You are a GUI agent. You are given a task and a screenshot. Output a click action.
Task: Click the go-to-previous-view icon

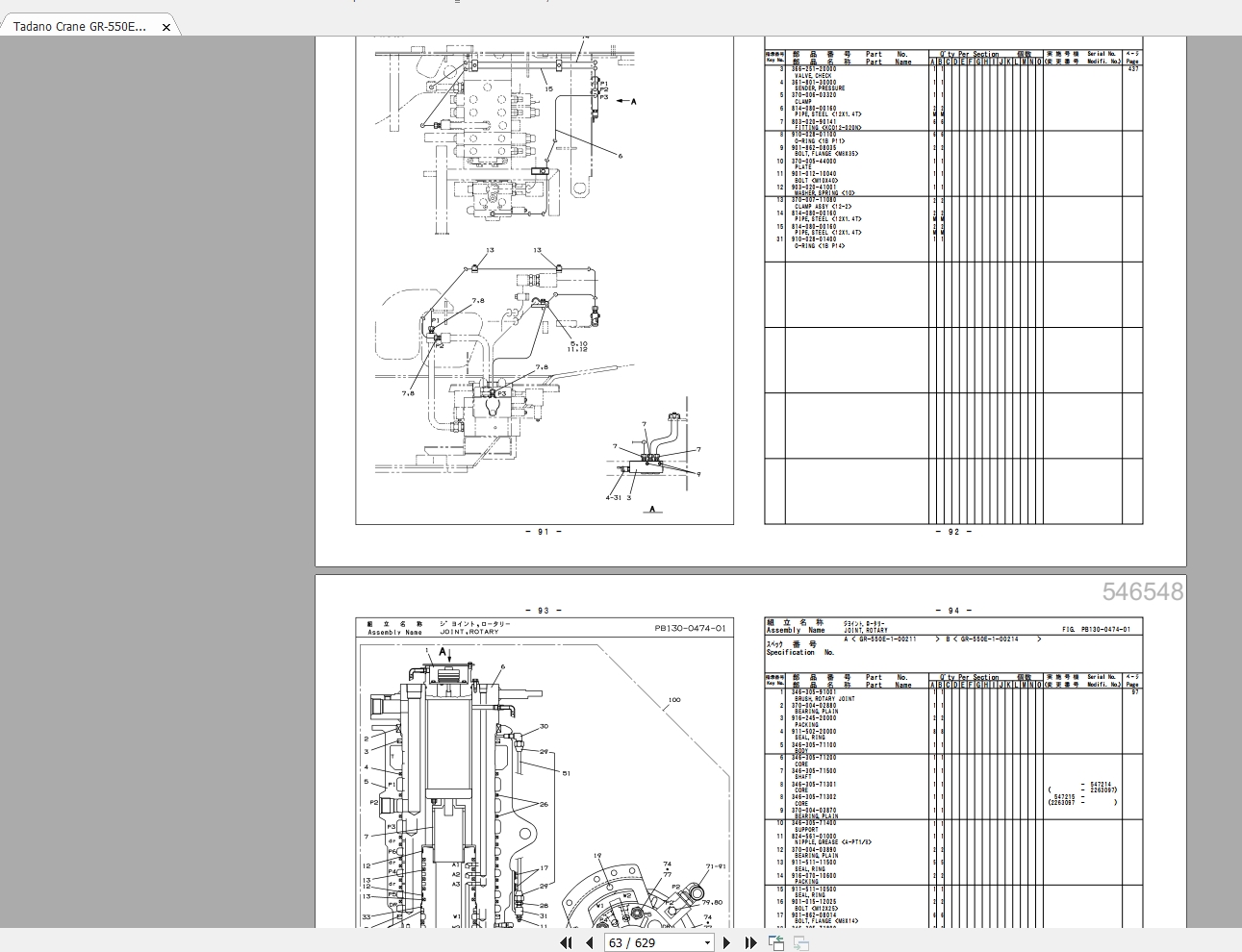776,943
